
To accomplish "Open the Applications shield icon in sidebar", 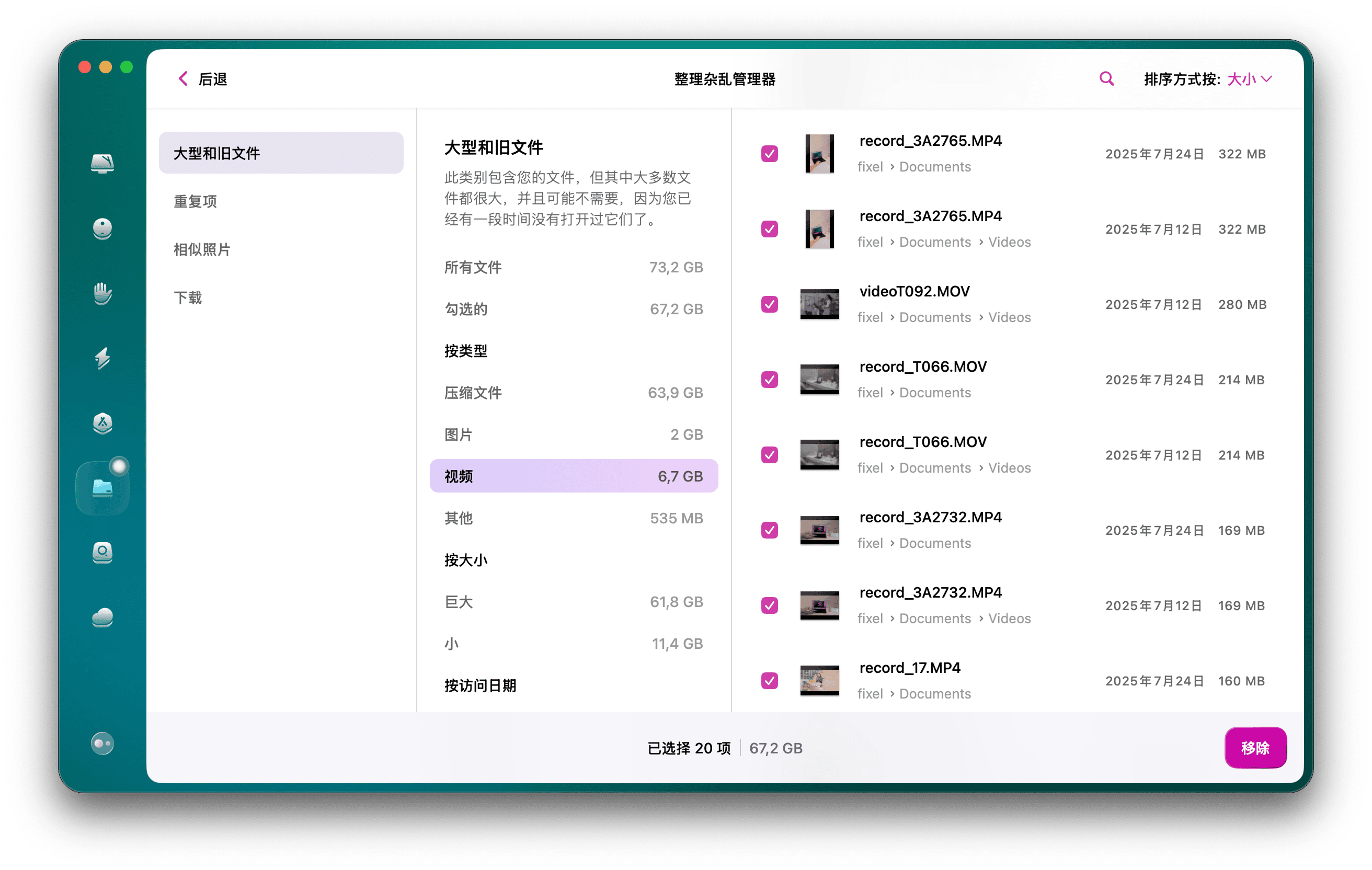I will point(102,425).
